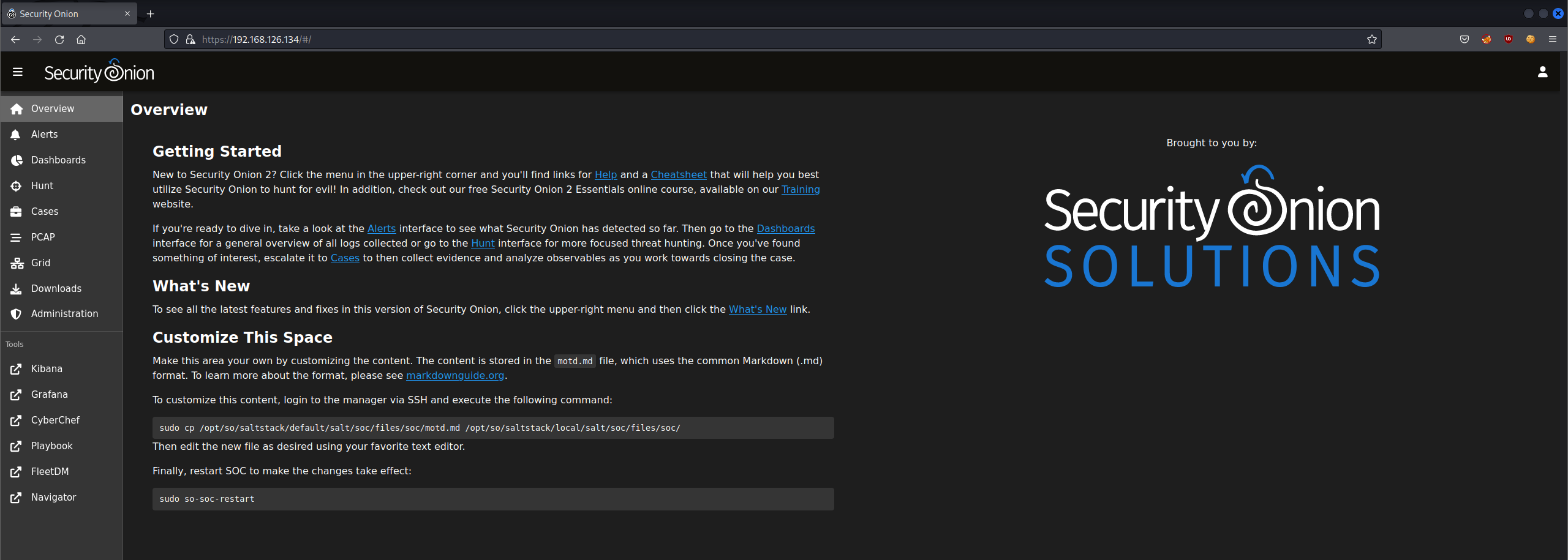Image resolution: width=1568 pixels, height=560 pixels.
Task: Open PCAP from the sidebar
Action: 61,237
